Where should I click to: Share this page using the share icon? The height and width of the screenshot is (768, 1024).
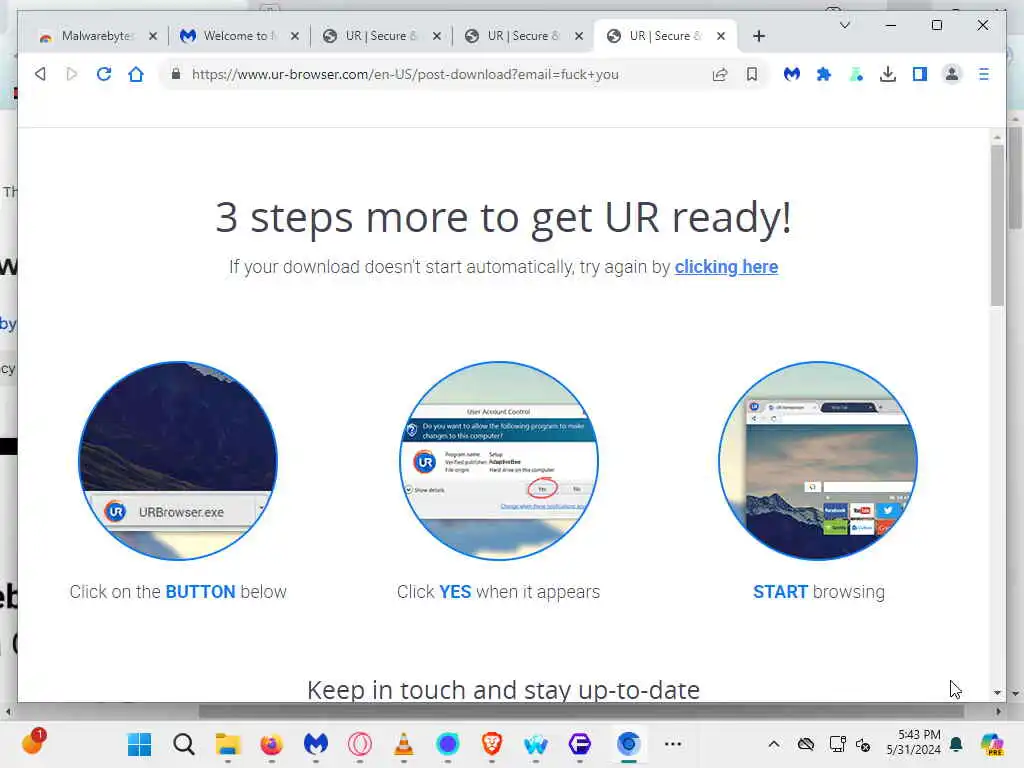tap(720, 74)
